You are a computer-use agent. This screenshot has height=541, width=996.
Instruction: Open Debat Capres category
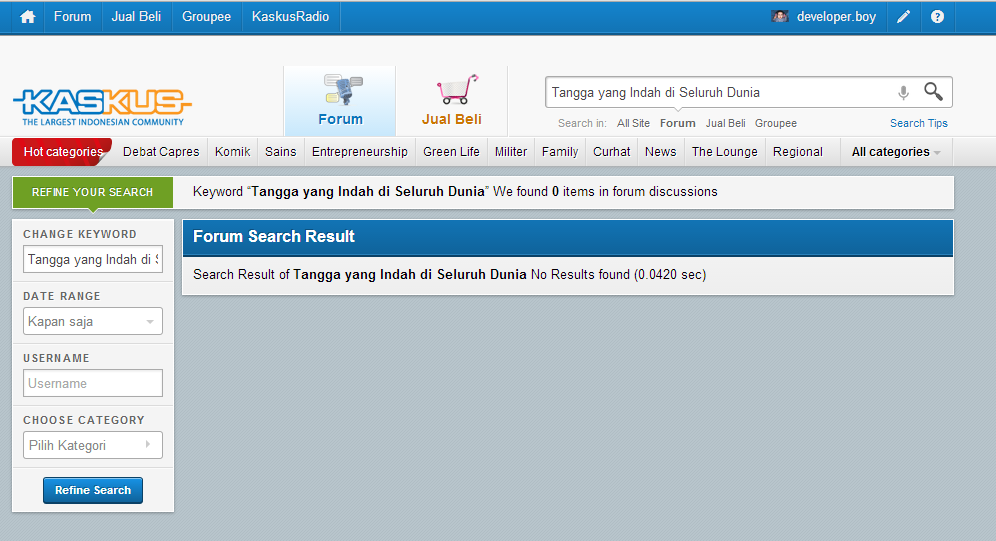click(x=161, y=152)
